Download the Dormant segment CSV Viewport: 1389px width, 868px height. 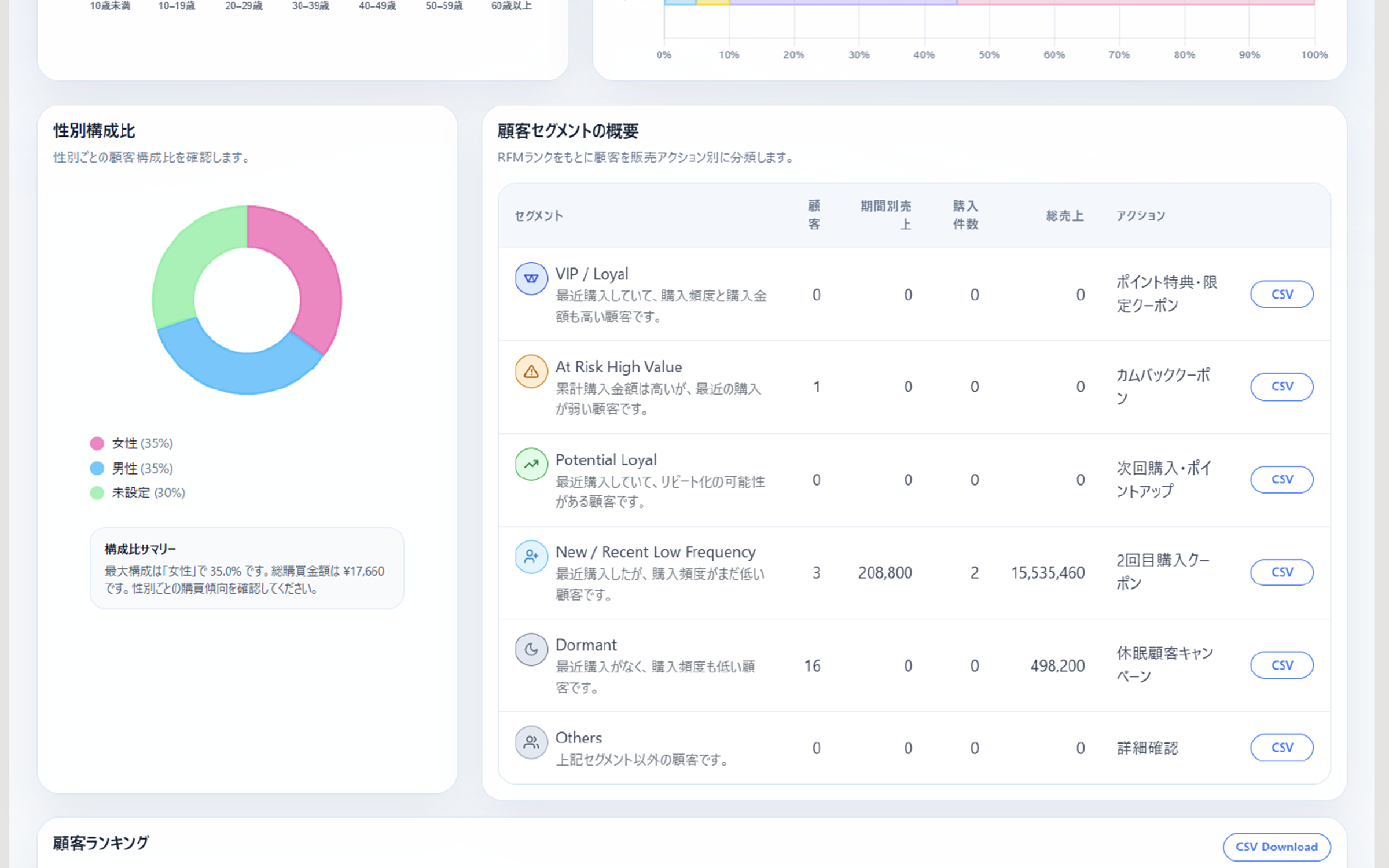click(x=1282, y=665)
